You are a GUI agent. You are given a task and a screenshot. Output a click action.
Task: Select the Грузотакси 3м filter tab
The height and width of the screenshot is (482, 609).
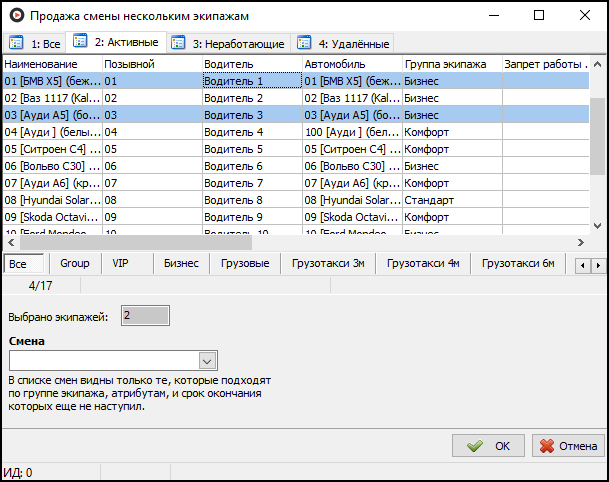pos(328,263)
